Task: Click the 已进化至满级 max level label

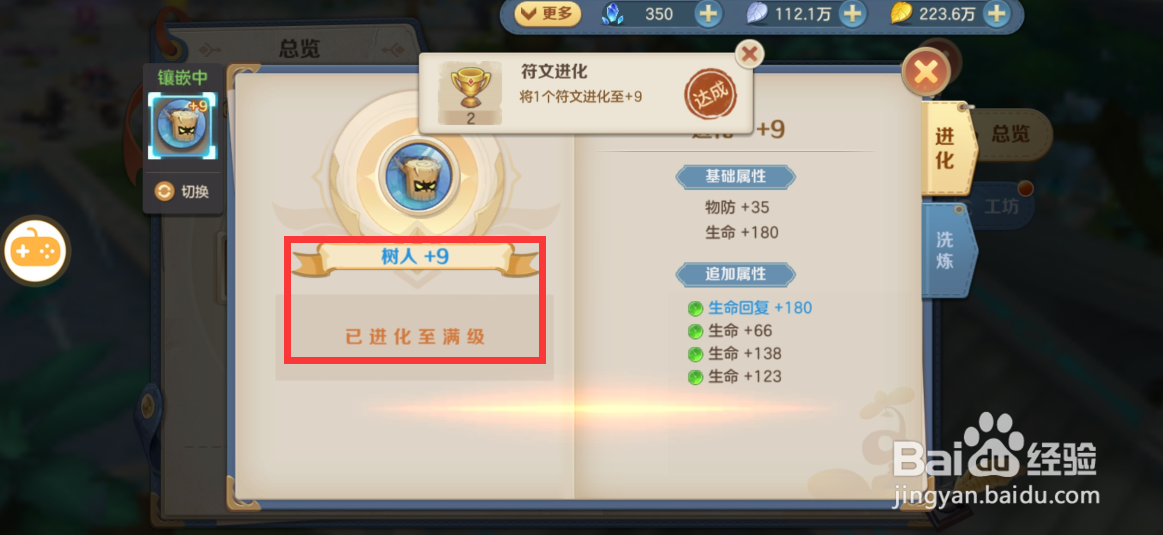Action: [x=415, y=337]
